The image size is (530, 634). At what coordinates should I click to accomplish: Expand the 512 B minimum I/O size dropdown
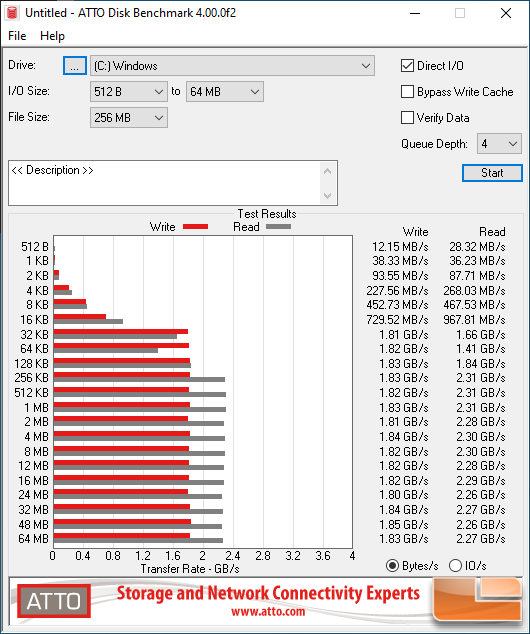pos(129,92)
